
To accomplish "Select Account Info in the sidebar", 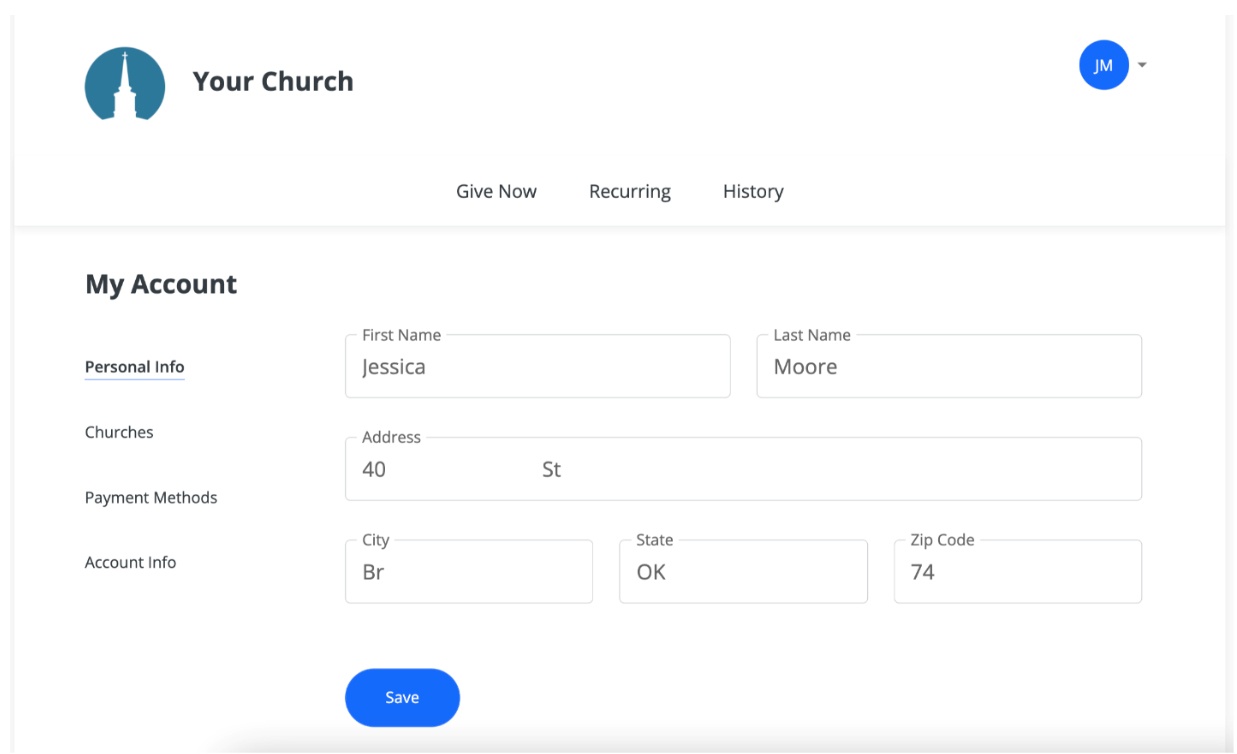I will [130, 562].
